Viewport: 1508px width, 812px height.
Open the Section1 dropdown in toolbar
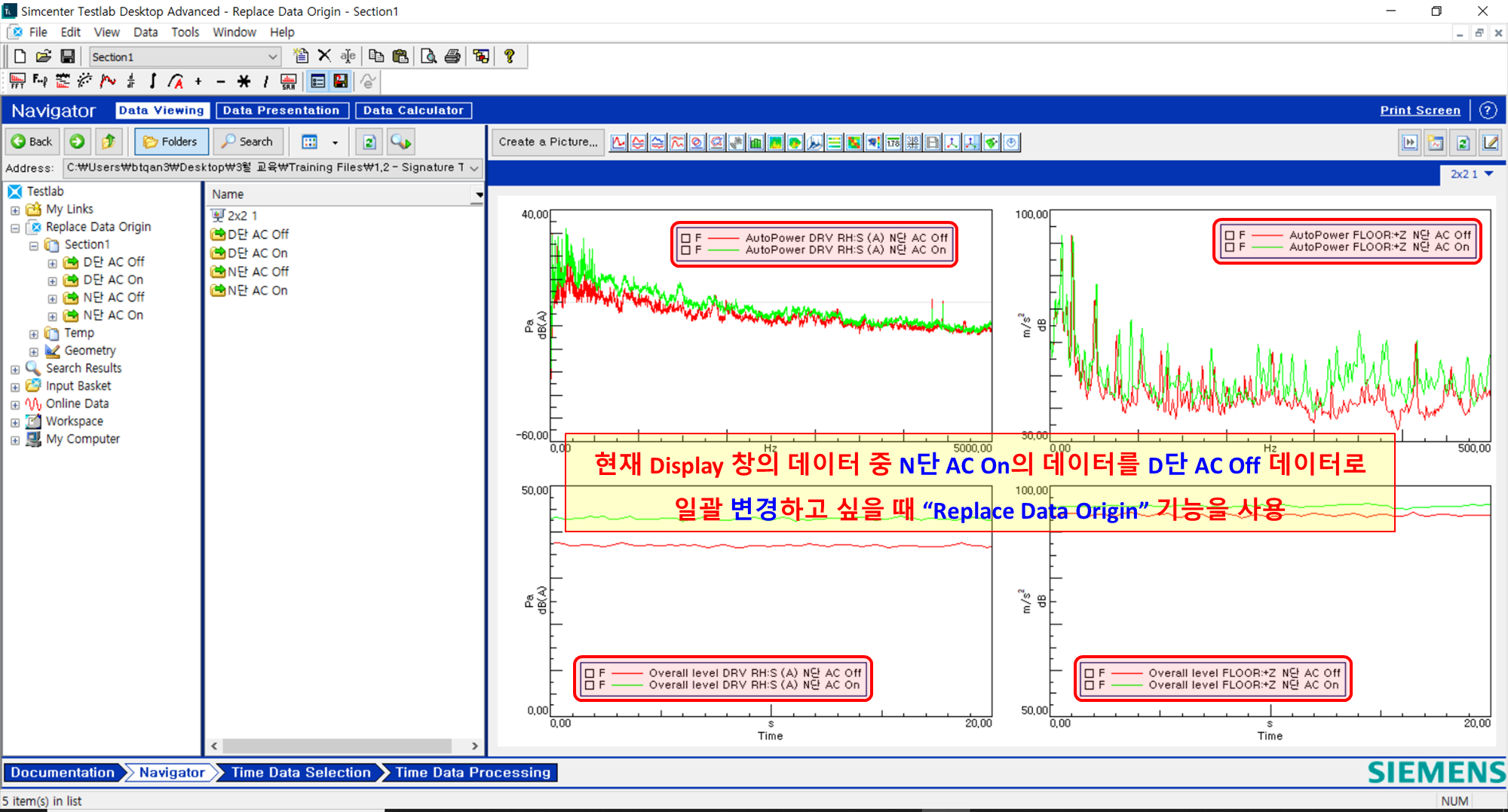coord(272,57)
